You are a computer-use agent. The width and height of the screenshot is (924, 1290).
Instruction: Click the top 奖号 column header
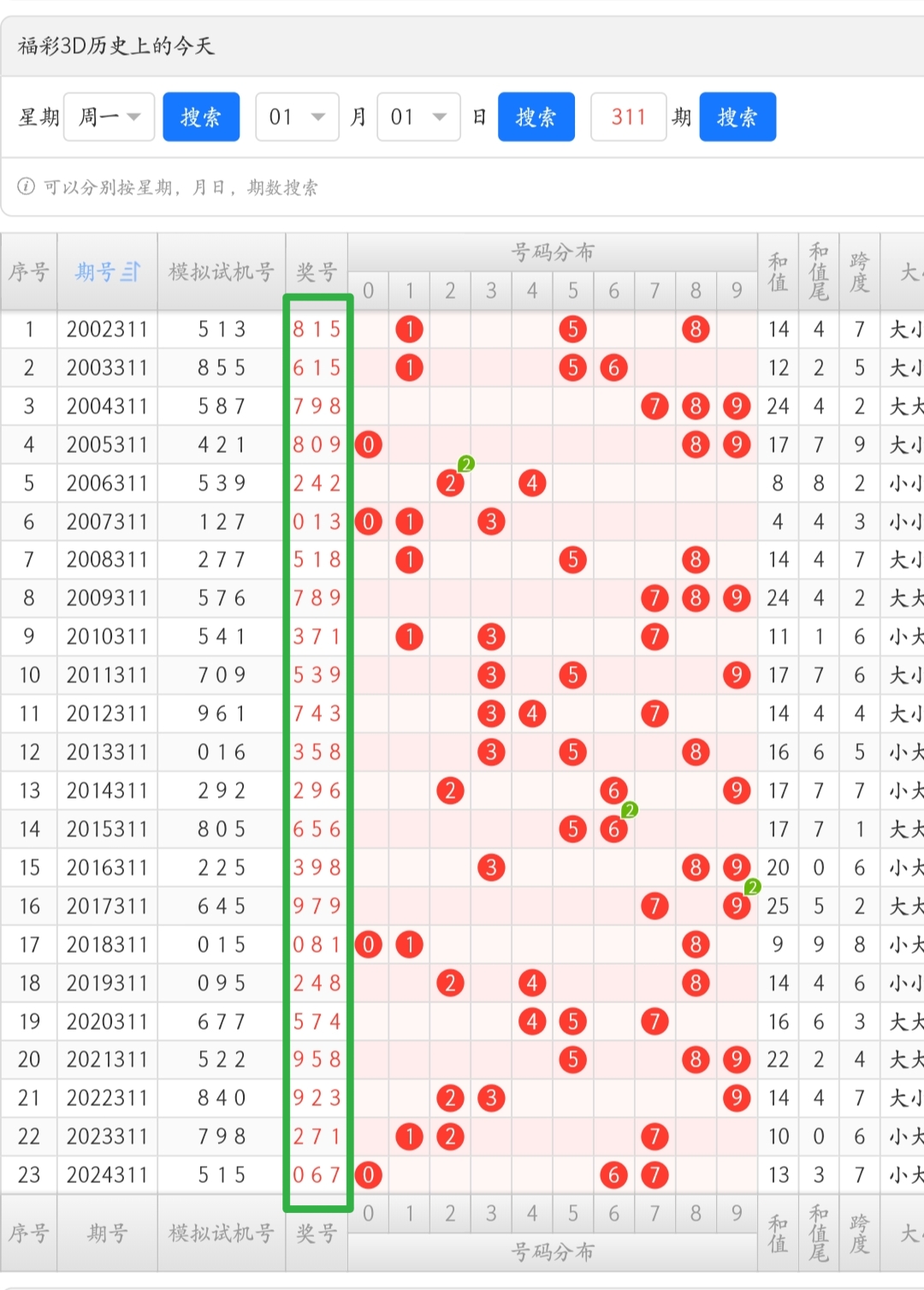(317, 272)
